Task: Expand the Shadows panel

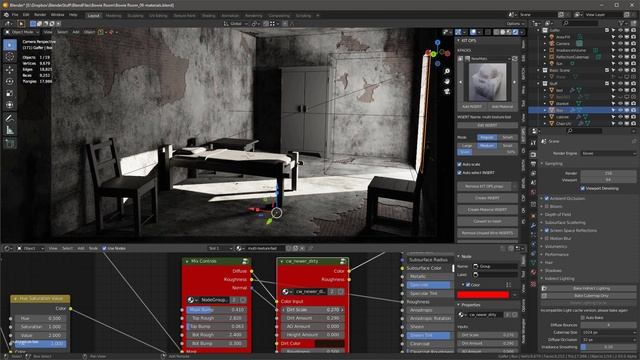Action: click(x=553, y=271)
